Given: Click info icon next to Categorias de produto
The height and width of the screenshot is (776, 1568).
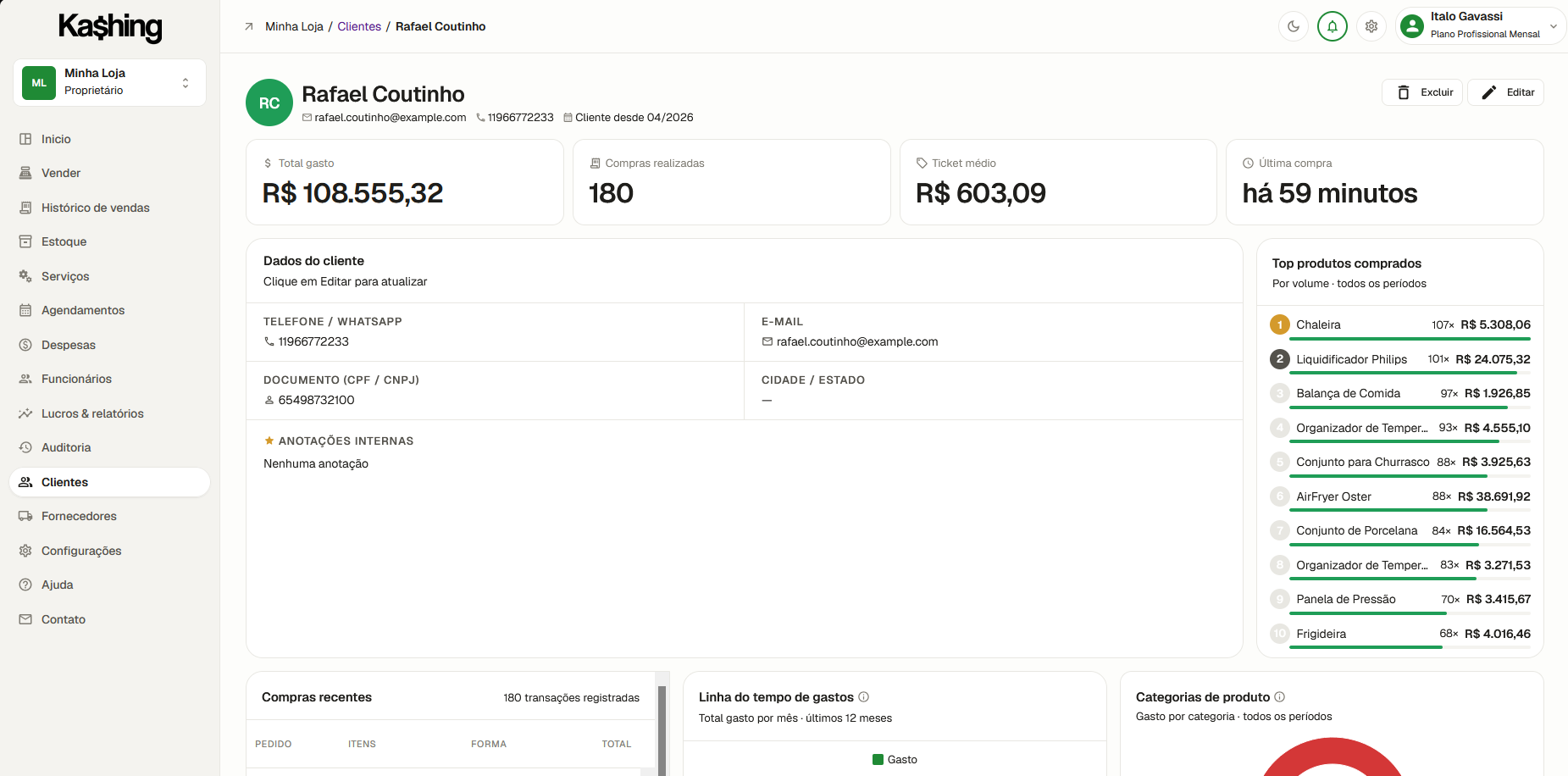Looking at the screenshot, I should click(1280, 696).
